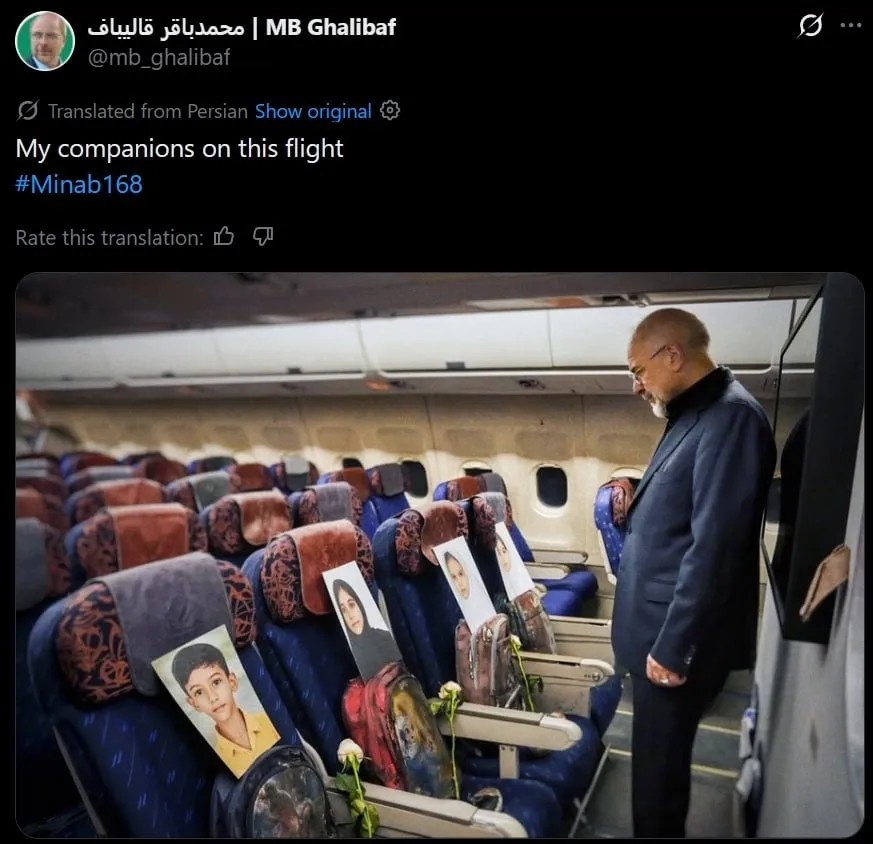The width and height of the screenshot is (873, 844).
Task: Click the white rose on the front seat
Action: 351,752
